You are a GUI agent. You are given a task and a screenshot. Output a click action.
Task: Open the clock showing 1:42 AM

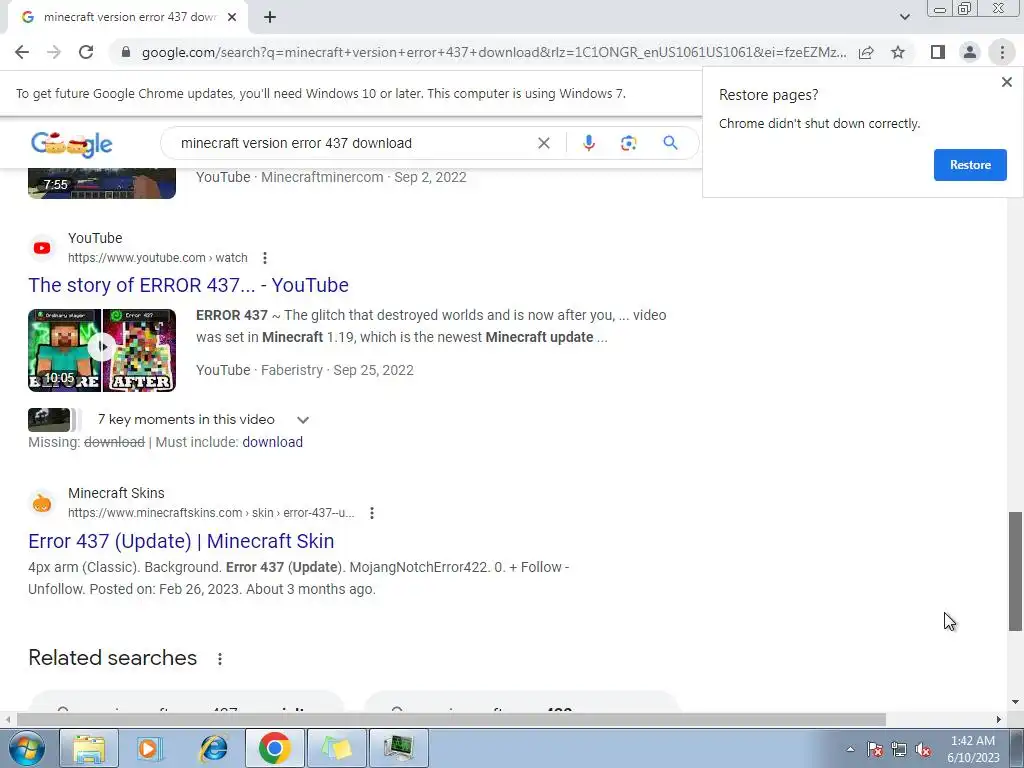973,749
